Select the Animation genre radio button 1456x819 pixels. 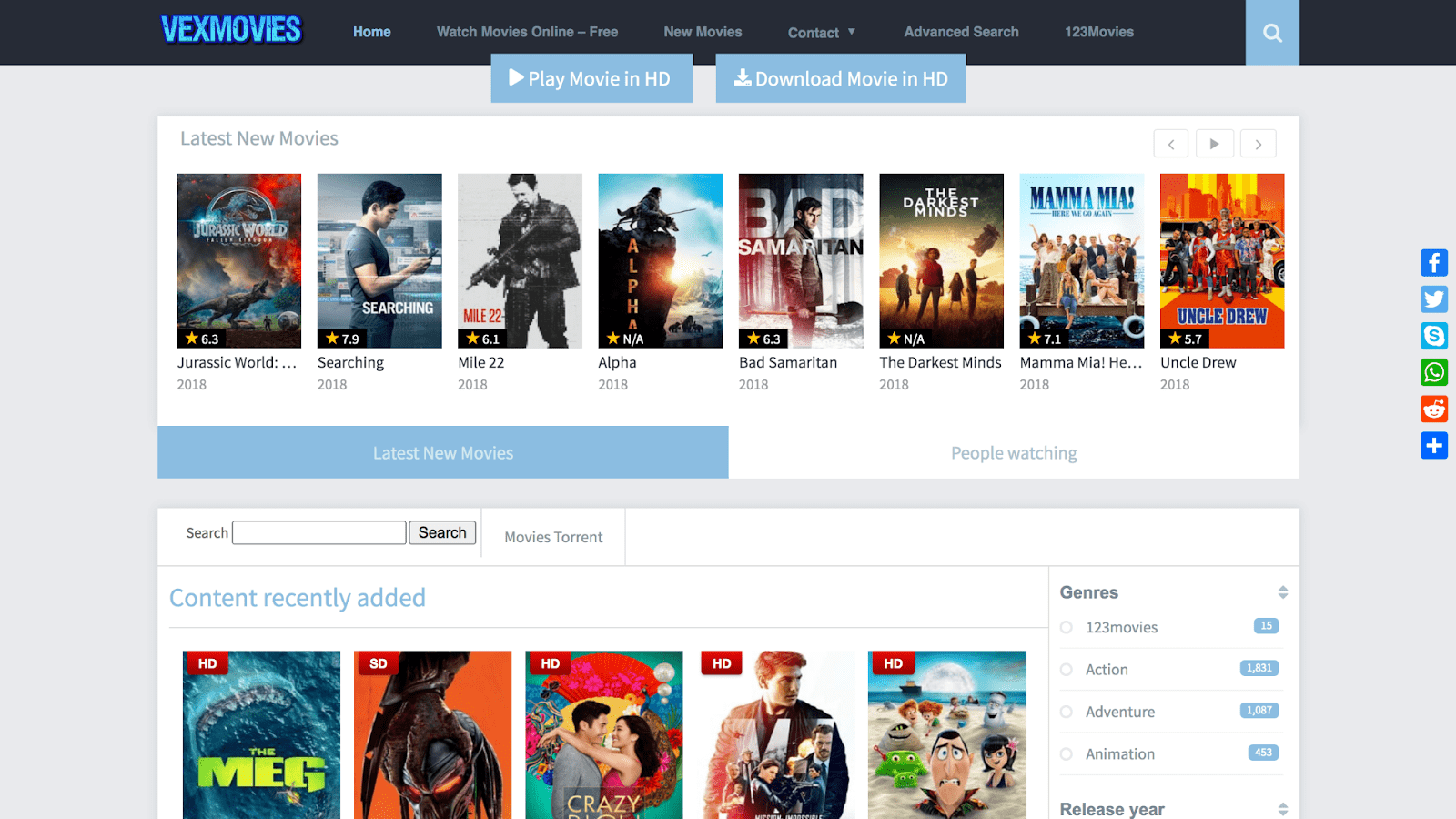pyautogui.click(x=1067, y=754)
